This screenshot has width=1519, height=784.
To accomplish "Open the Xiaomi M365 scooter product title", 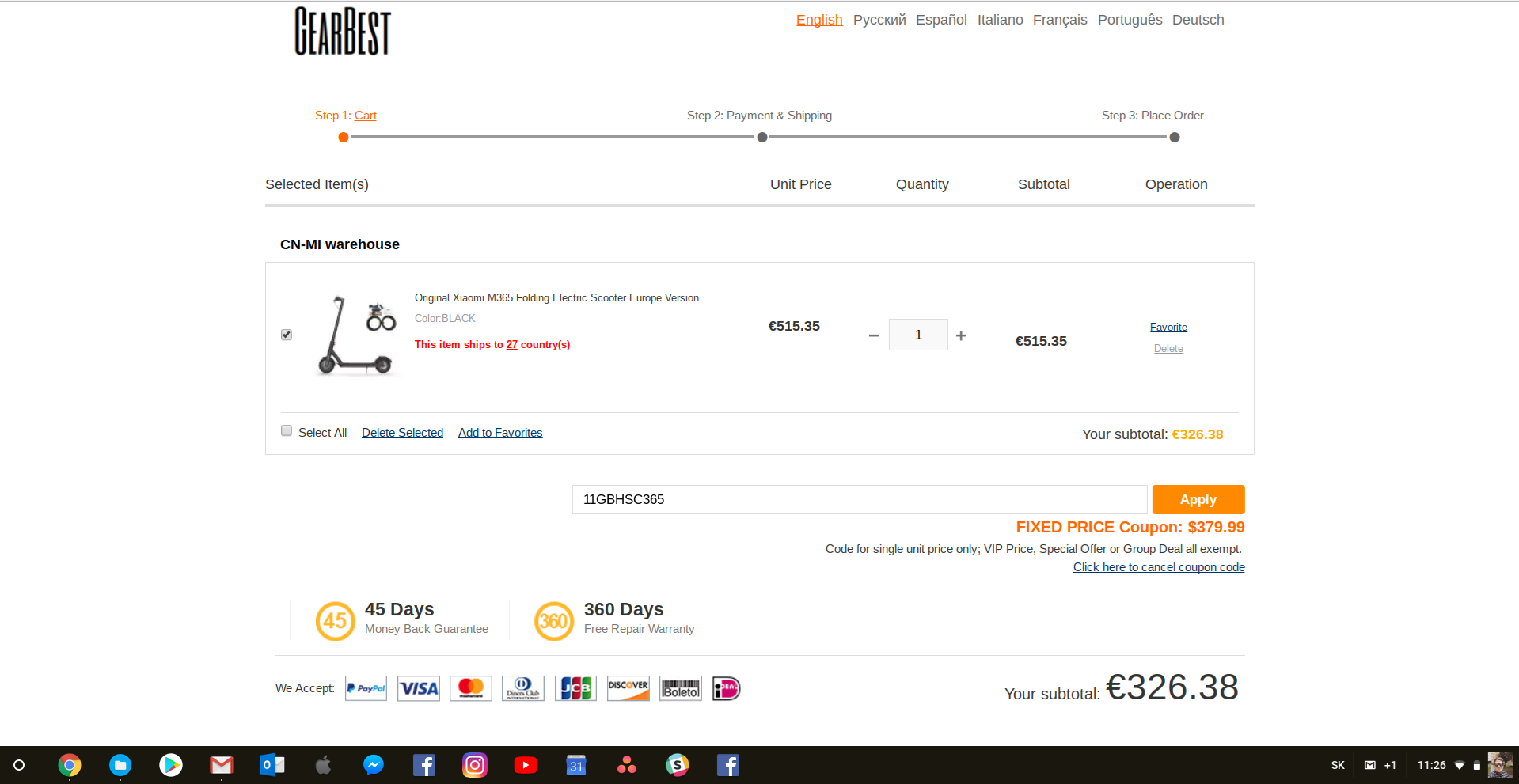I will coord(556,298).
